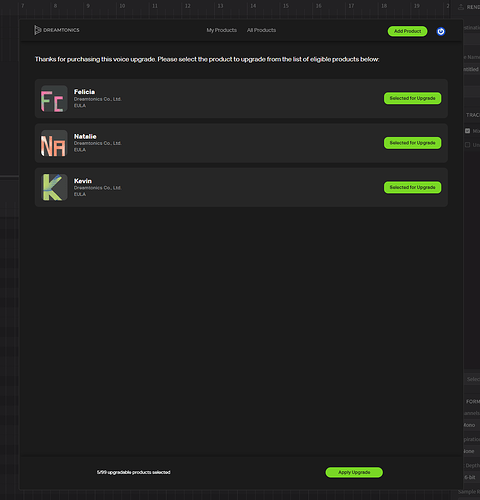Click the Kevin product name
Image resolution: width=480 pixels, height=500 pixels.
pos(83,181)
